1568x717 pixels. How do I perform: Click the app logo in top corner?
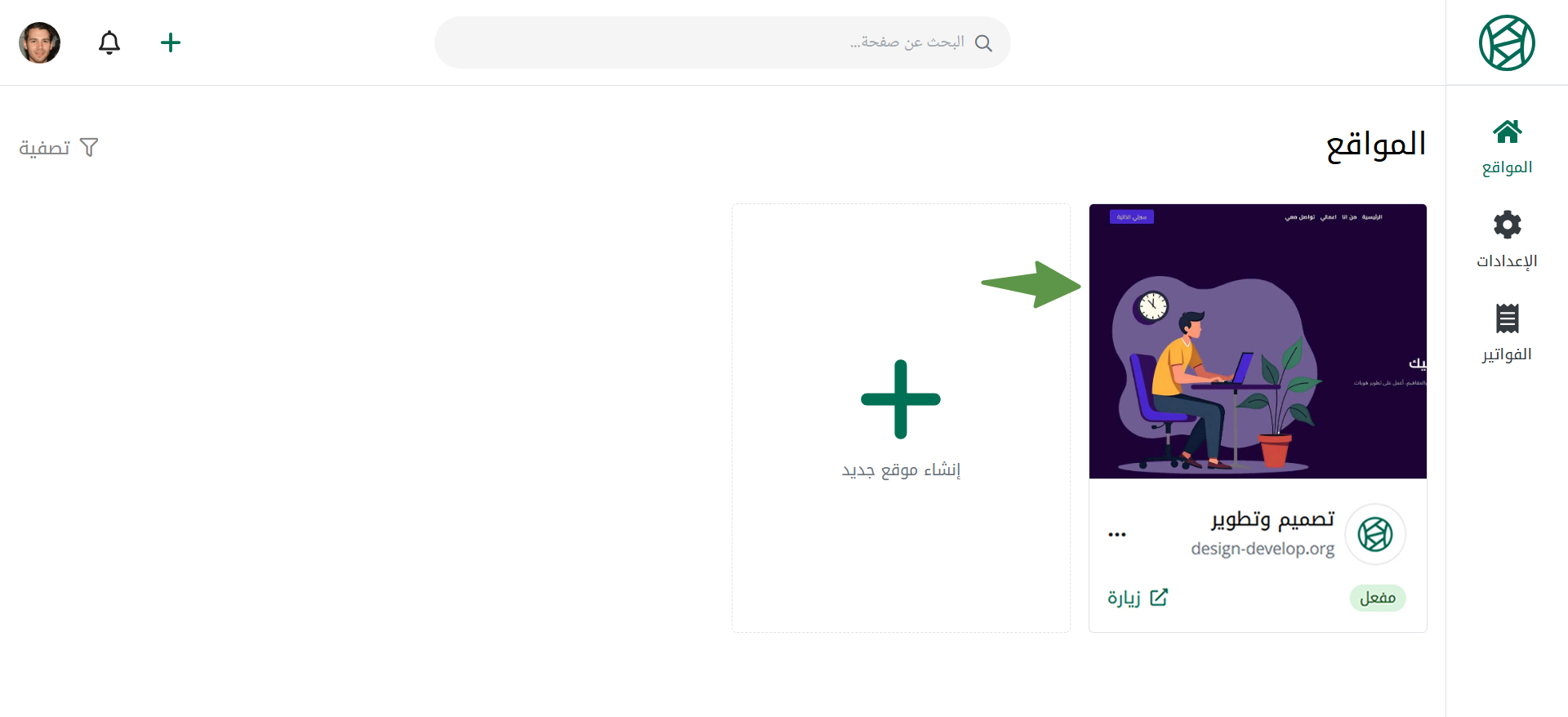pyautogui.click(x=1507, y=42)
